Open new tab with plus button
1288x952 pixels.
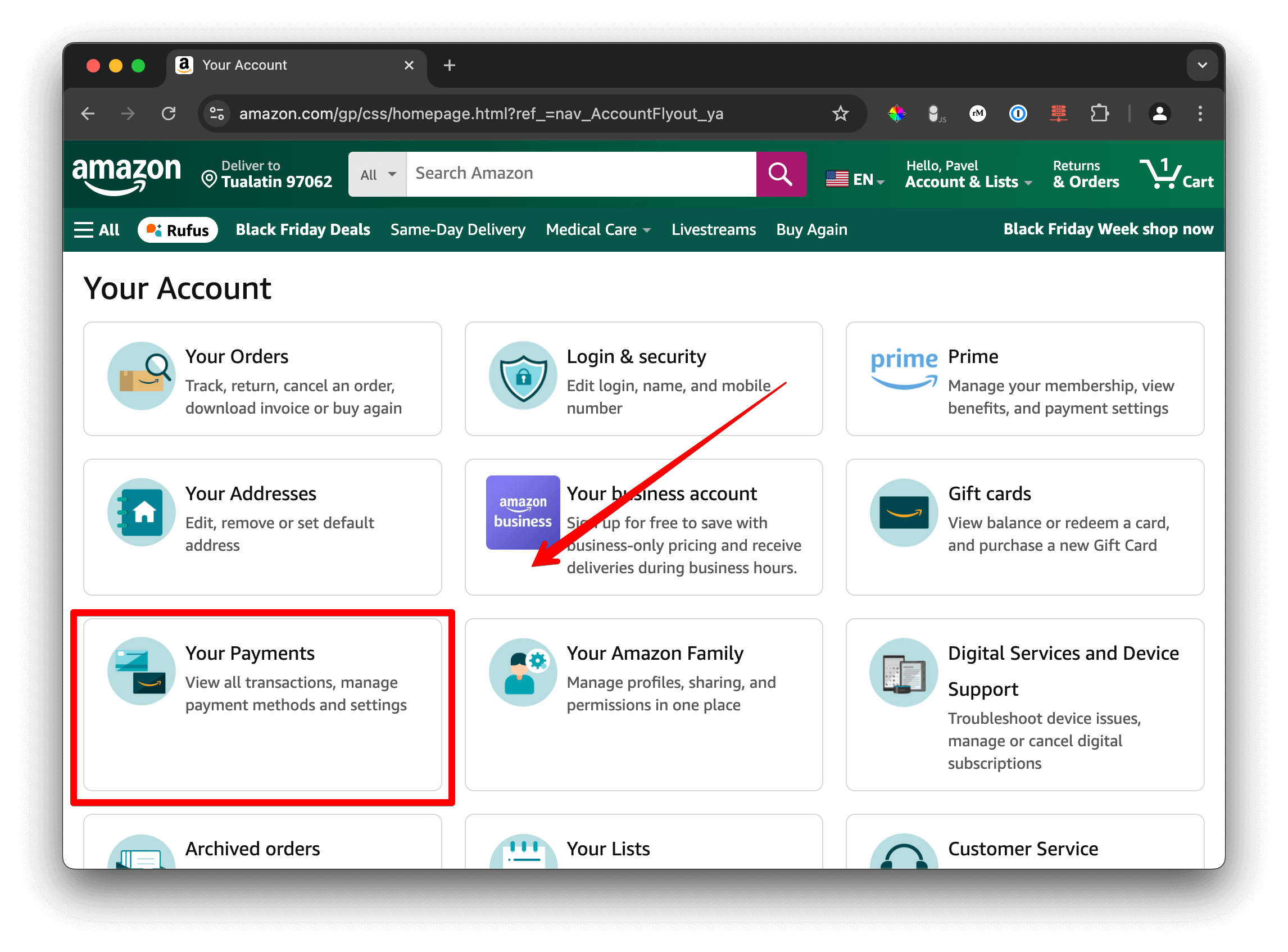point(450,65)
